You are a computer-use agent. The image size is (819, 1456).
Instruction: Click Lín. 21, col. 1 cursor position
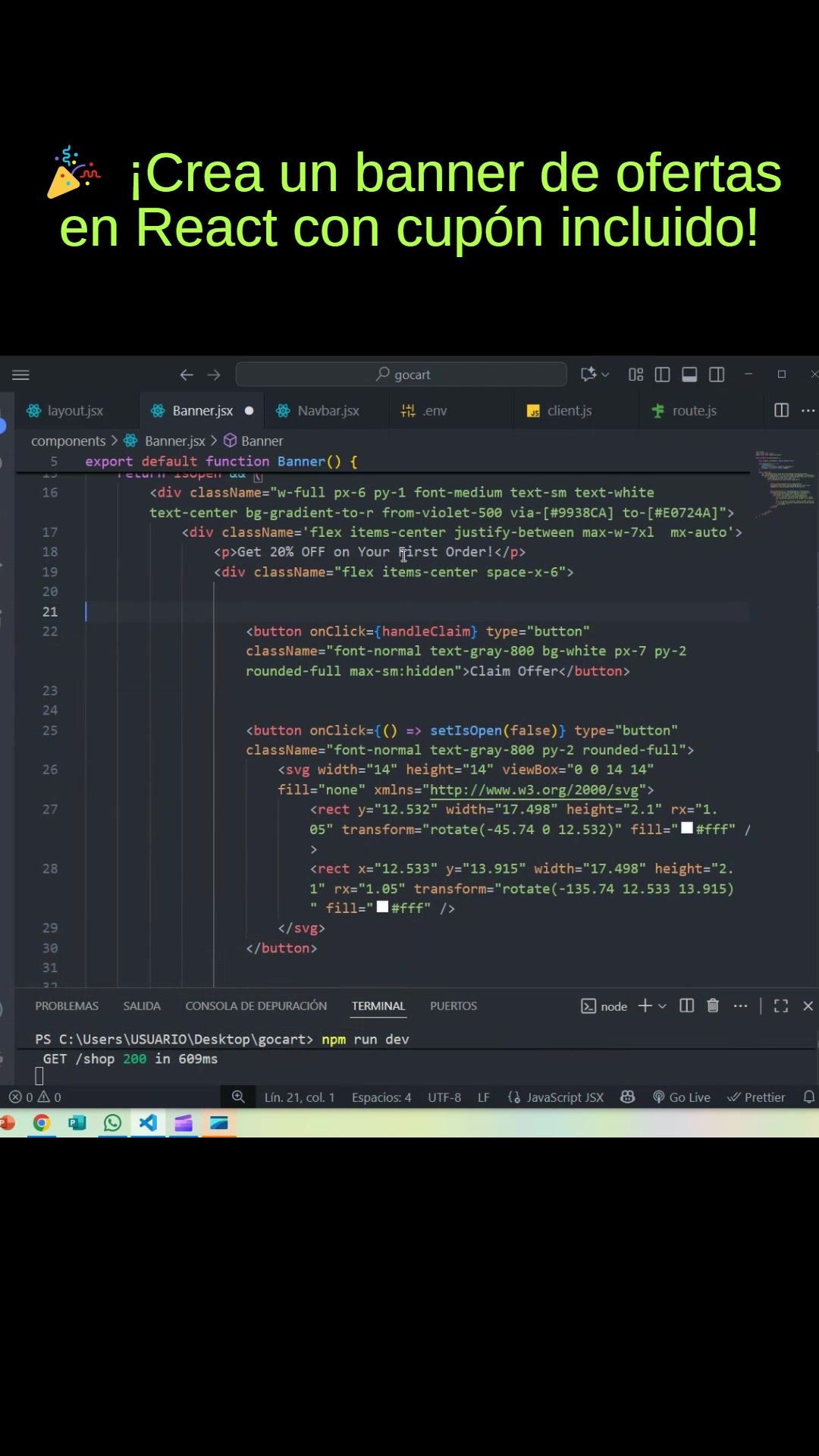tap(299, 1097)
